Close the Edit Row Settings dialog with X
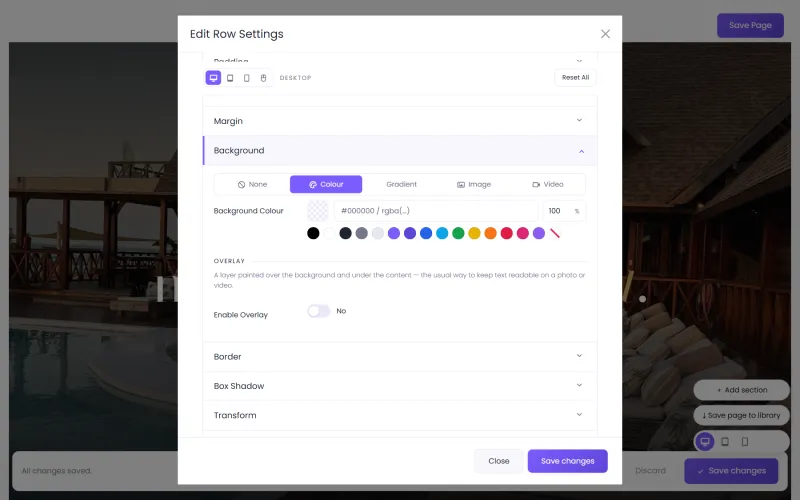Viewport: 800px width, 500px height. pyautogui.click(x=605, y=34)
